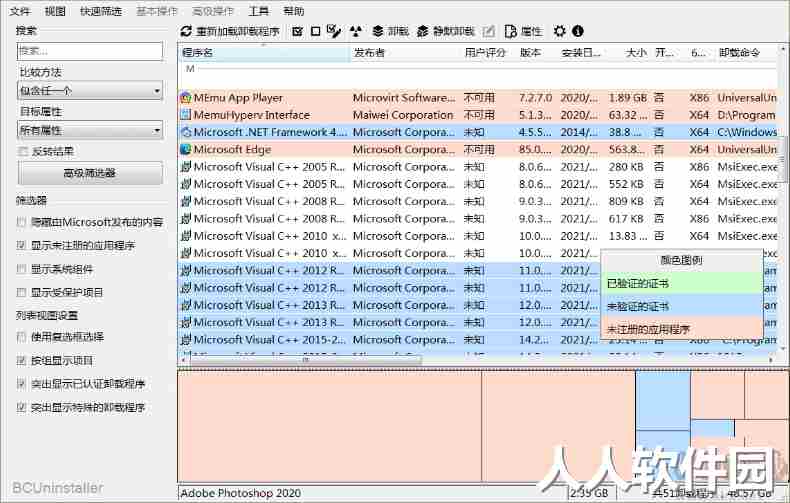790x503 pixels.
Task: Open the 视图 menu
Action: [55, 11]
